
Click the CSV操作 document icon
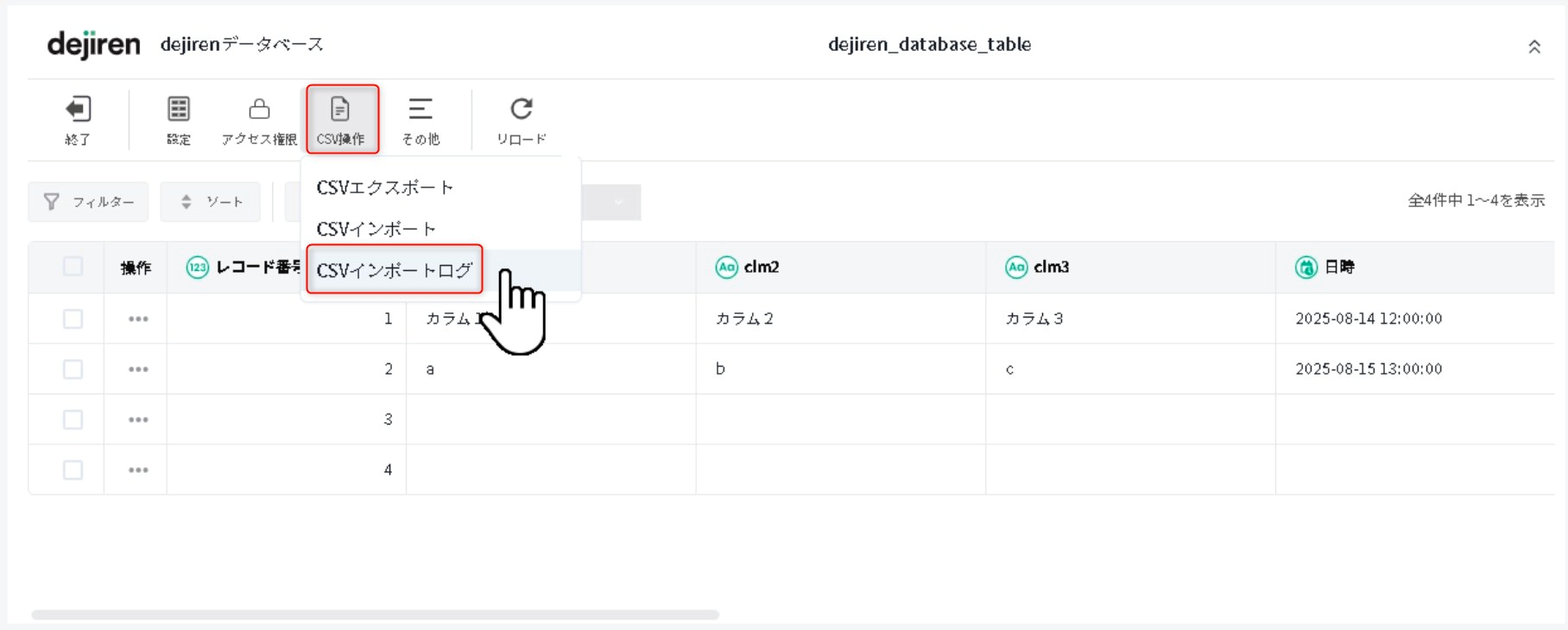(340, 110)
